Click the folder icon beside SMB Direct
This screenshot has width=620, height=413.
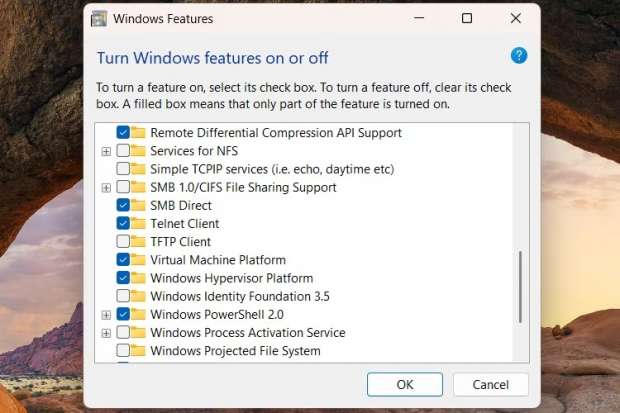tap(139, 205)
